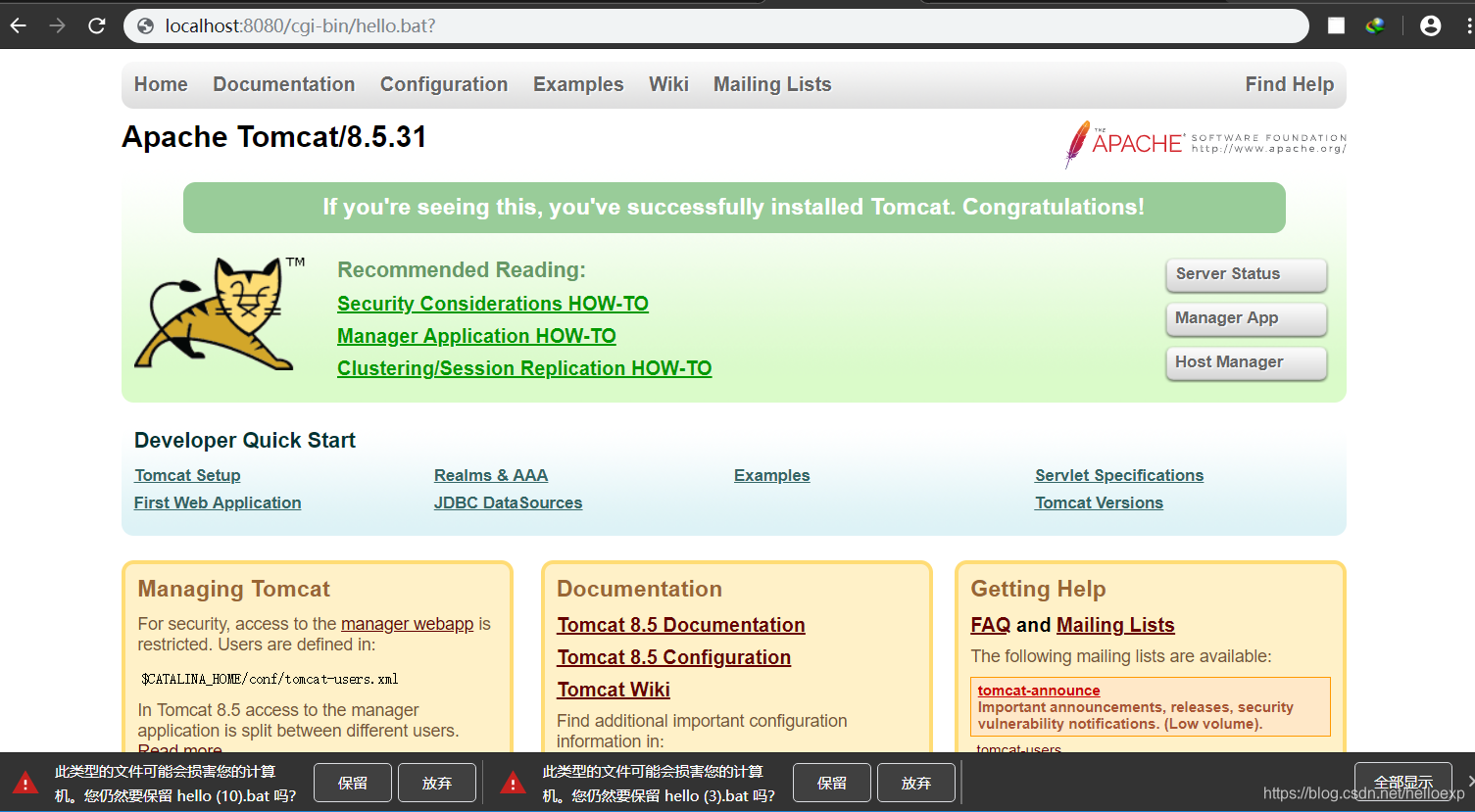Image resolution: width=1475 pixels, height=812 pixels.
Task: Click the Apache Tomcat/8.5.31 heading
Action: pyautogui.click(x=274, y=137)
